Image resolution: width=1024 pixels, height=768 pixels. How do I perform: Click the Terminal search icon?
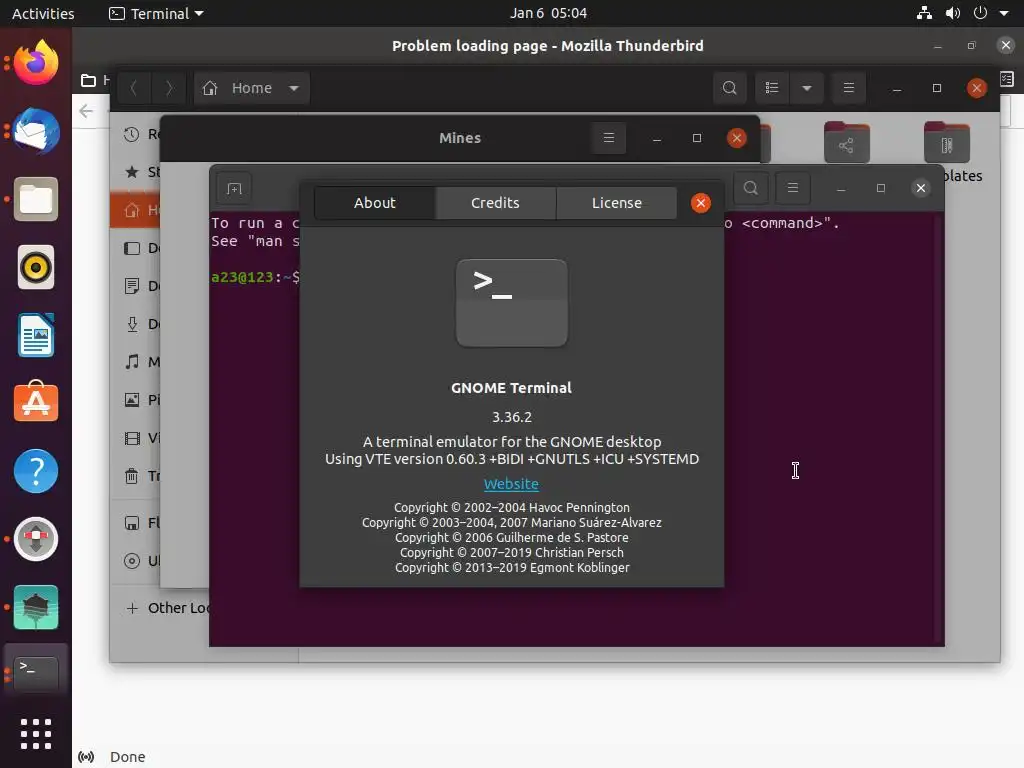[x=751, y=188]
